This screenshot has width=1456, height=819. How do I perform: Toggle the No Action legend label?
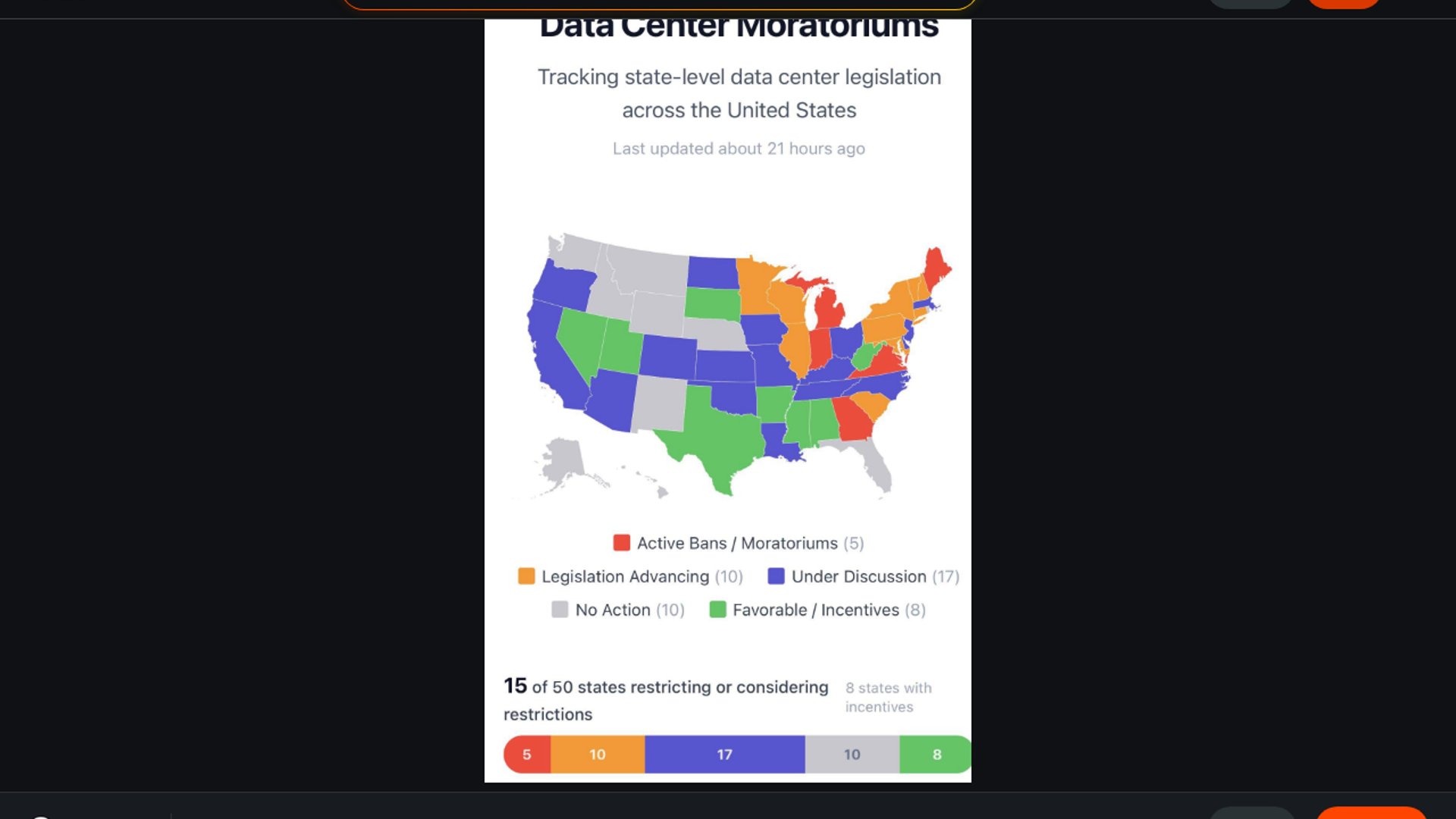[613, 610]
